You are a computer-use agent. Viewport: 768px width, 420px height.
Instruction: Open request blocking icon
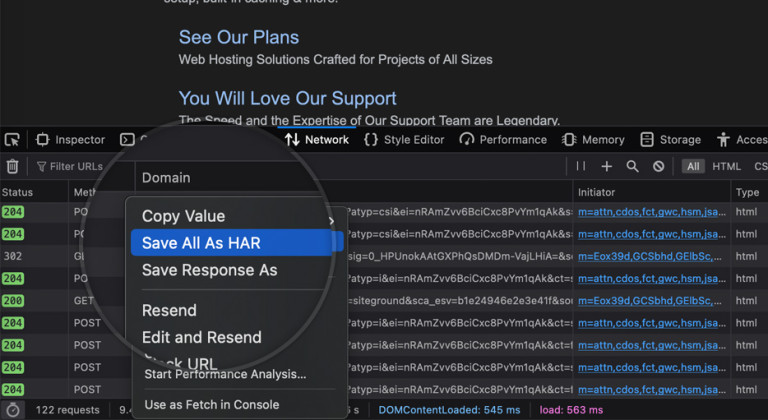click(658, 167)
